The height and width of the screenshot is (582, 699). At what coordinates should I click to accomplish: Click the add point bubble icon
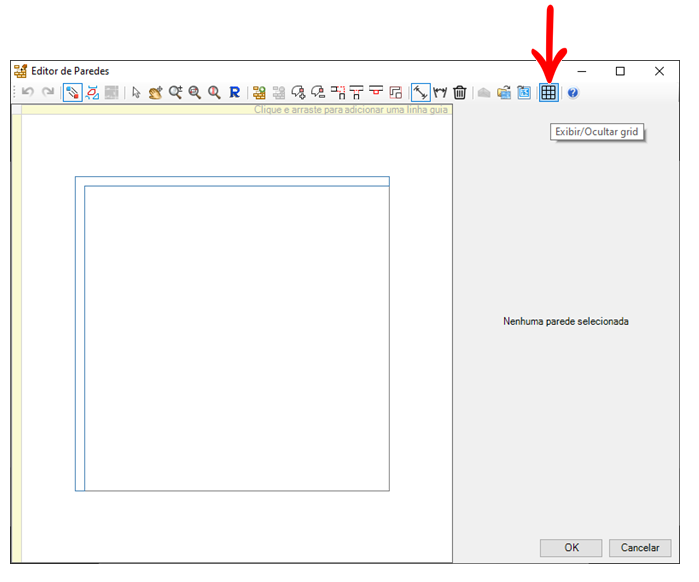pyautogui.click(x=298, y=93)
